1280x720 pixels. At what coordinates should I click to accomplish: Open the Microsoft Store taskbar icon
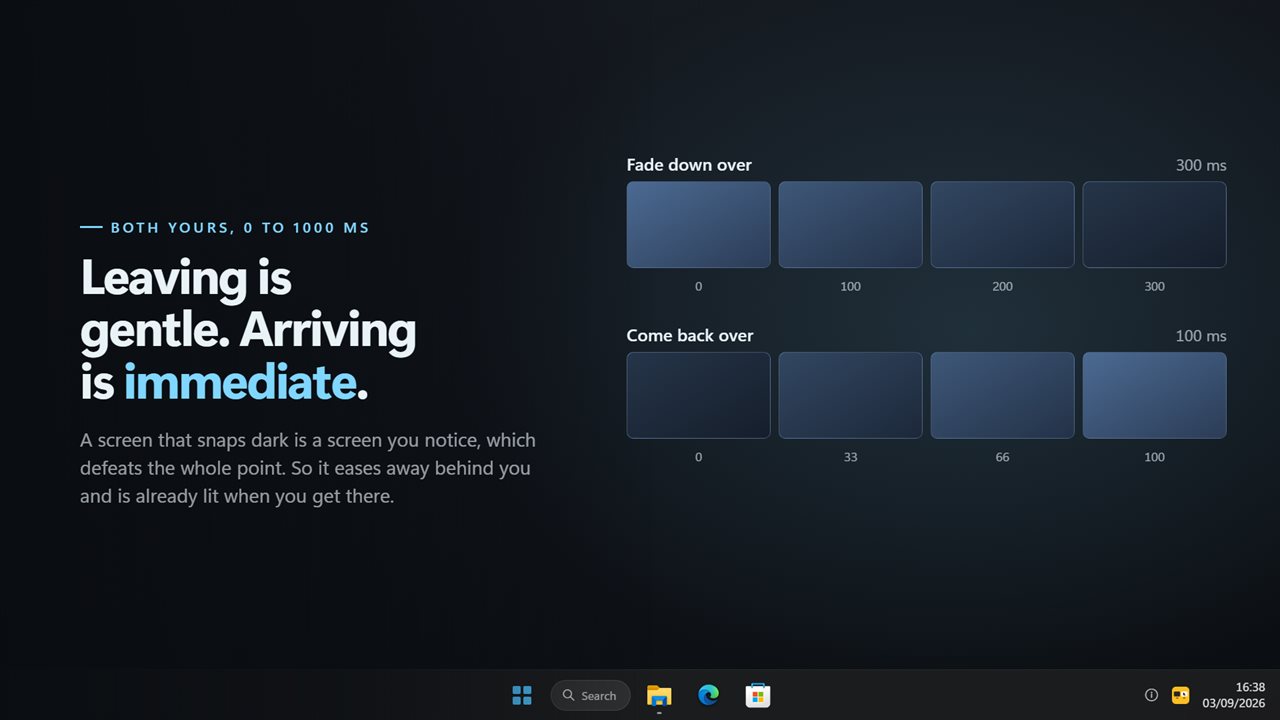758,695
